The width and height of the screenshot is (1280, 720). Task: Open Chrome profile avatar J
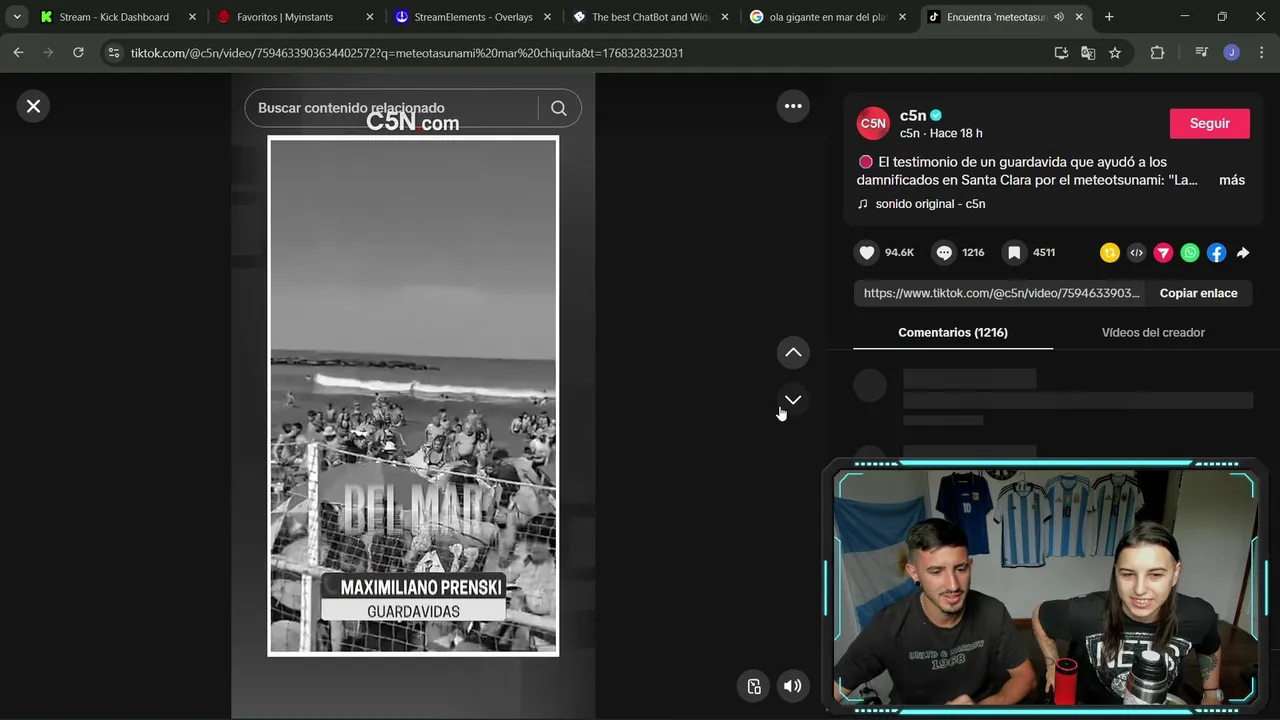(1232, 53)
